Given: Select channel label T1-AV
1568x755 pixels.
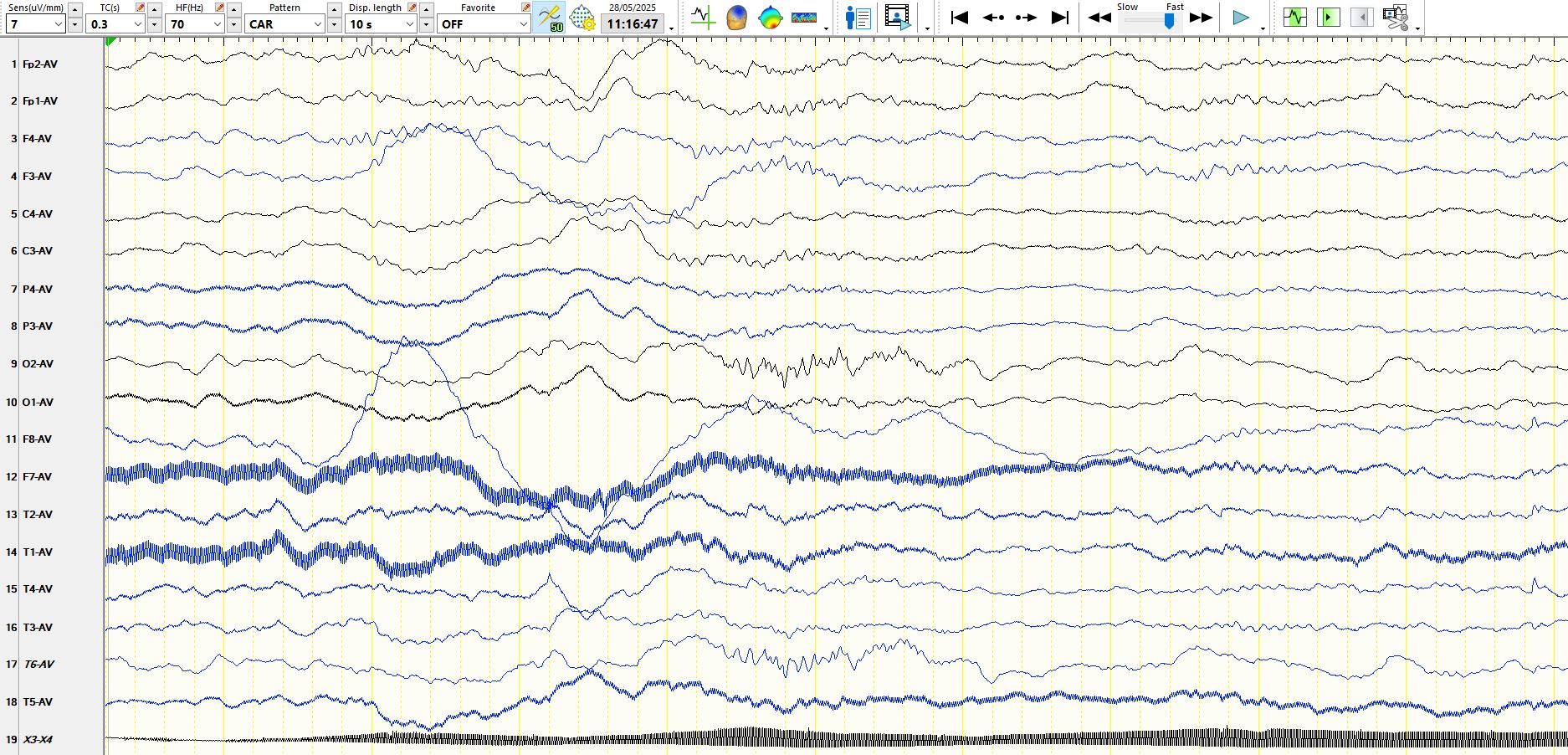Looking at the screenshot, I should tap(37, 552).
